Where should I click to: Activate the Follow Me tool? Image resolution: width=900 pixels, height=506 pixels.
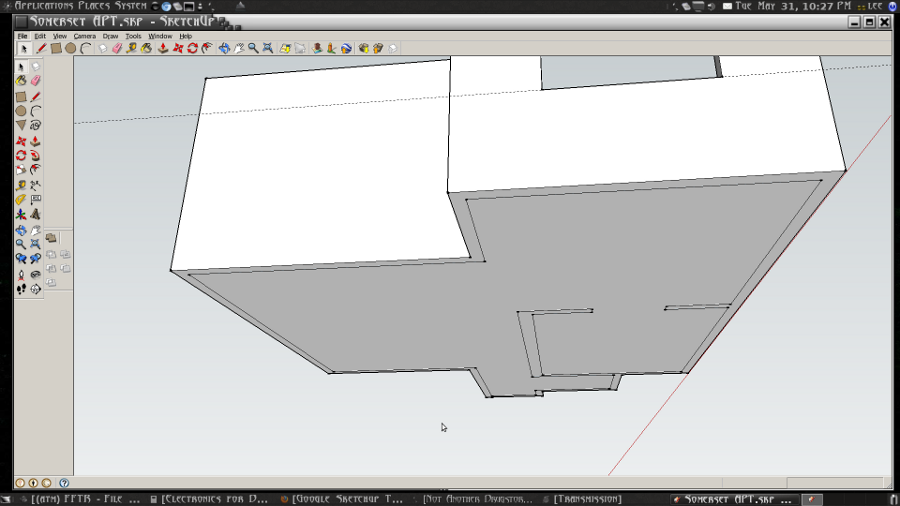coord(36,155)
